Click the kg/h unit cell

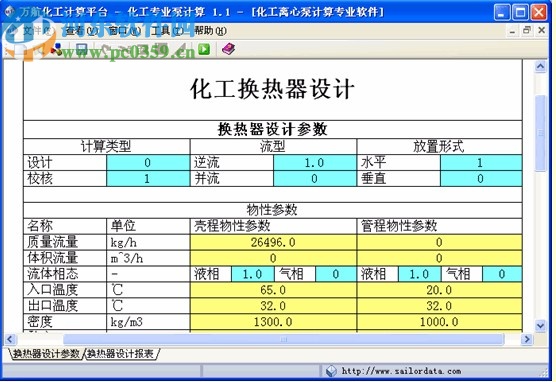[x=148, y=242]
